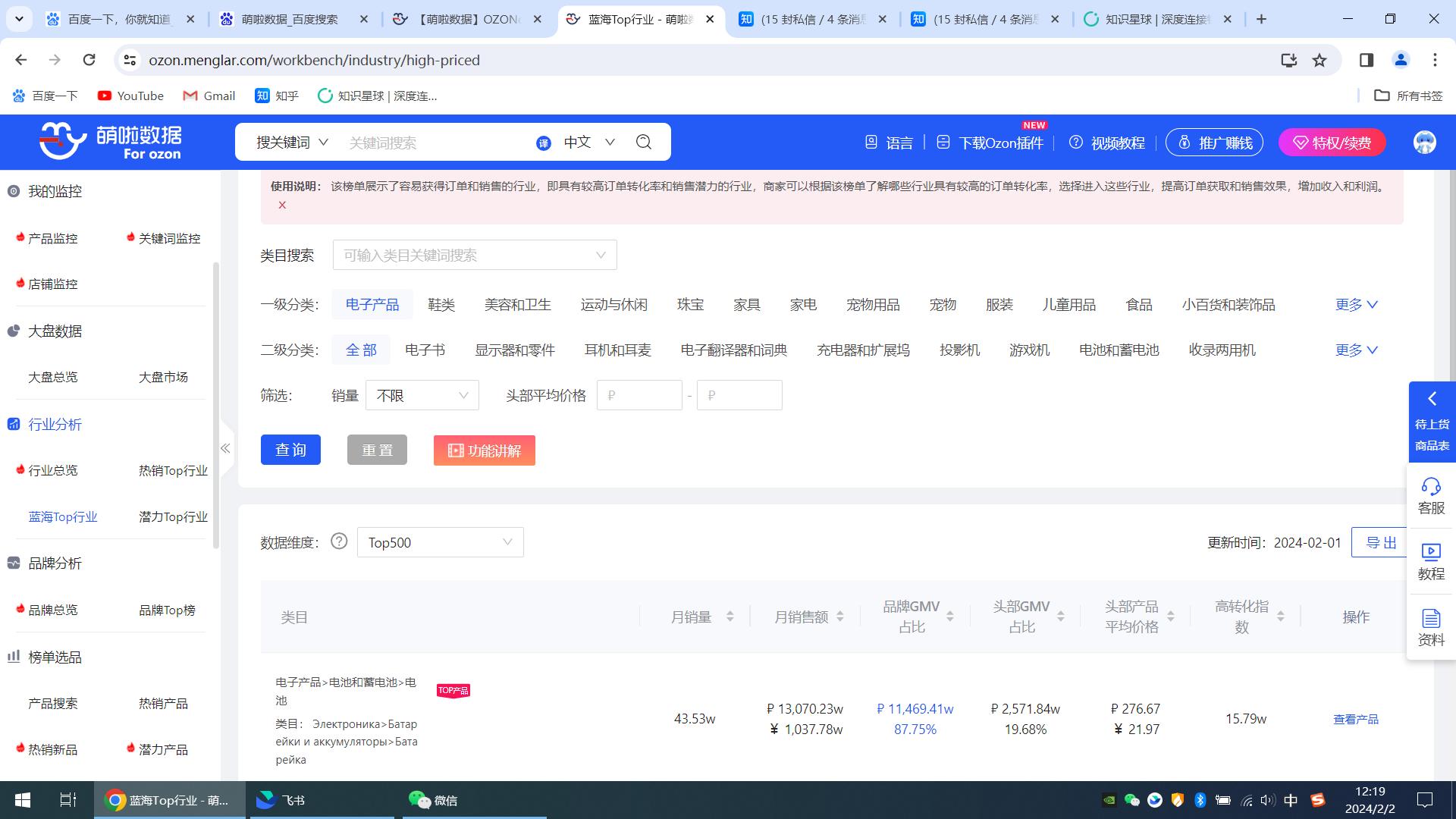Click the 查询 query button

(290, 450)
